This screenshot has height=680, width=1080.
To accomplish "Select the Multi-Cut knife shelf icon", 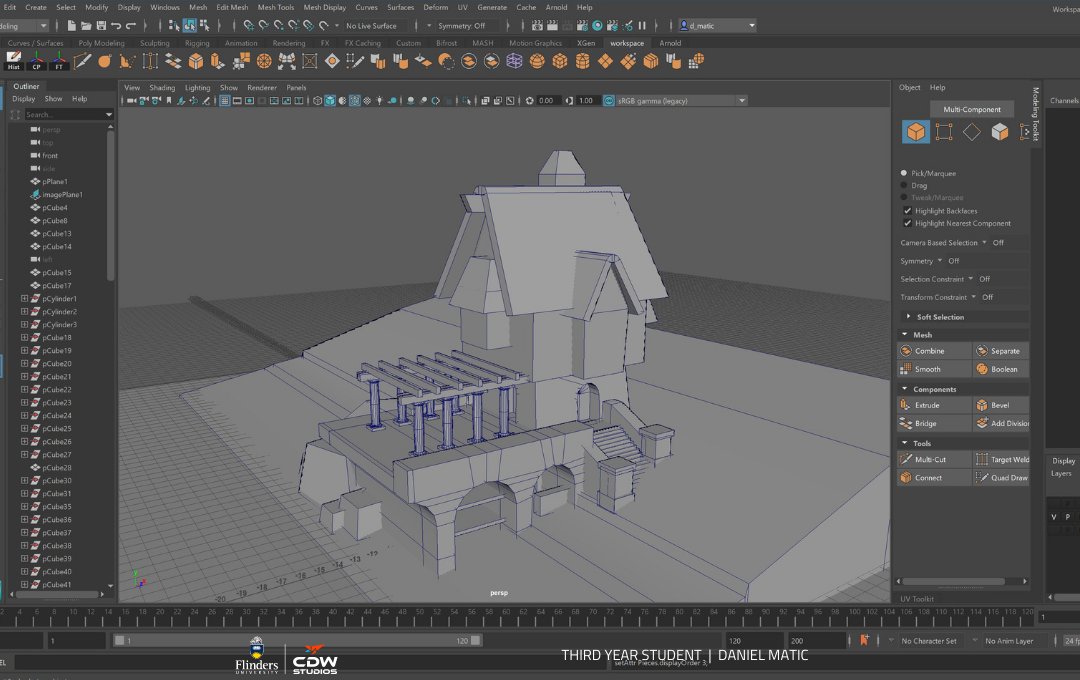I will (82, 61).
